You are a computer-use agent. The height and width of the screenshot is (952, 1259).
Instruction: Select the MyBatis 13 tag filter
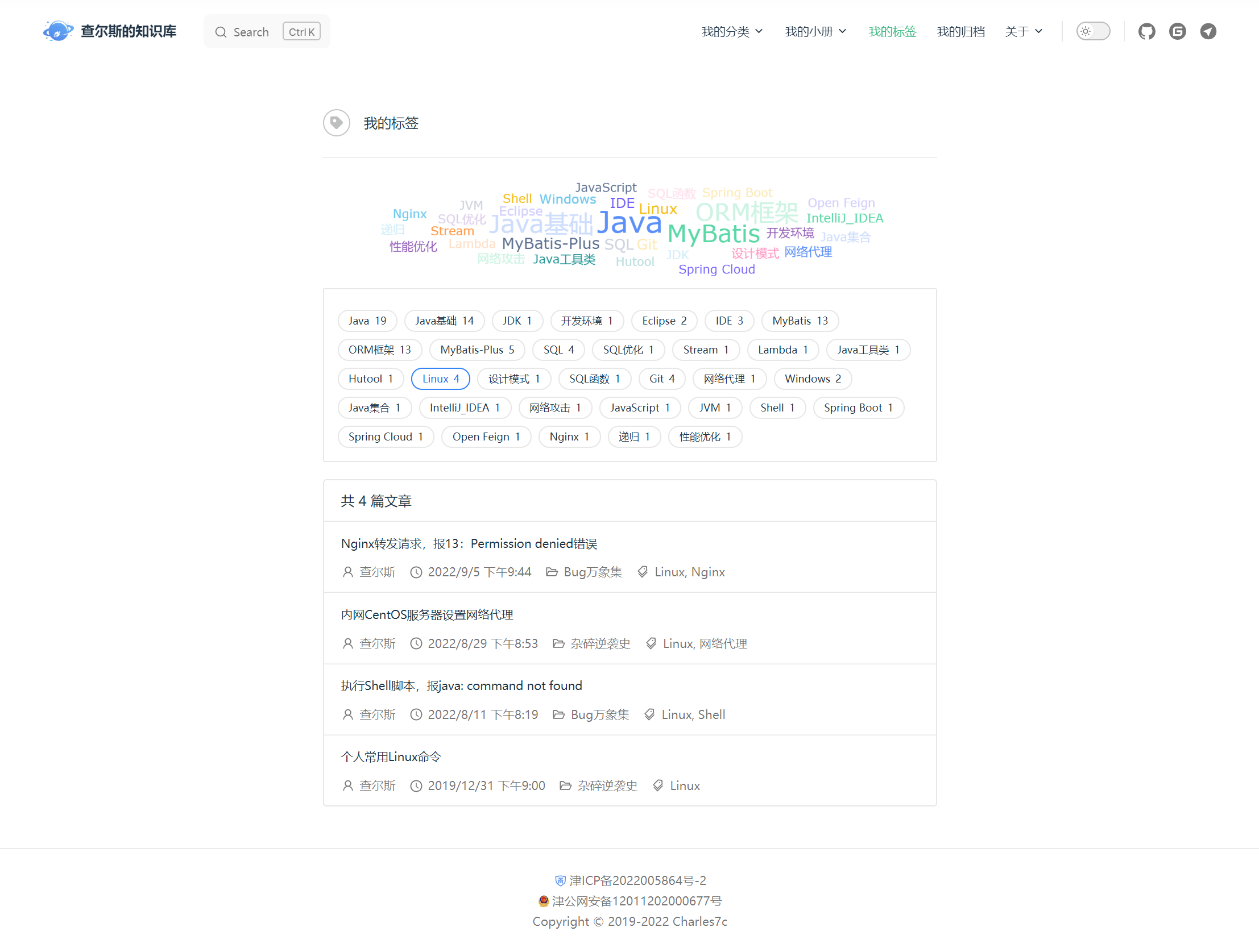[x=799, y=321]
